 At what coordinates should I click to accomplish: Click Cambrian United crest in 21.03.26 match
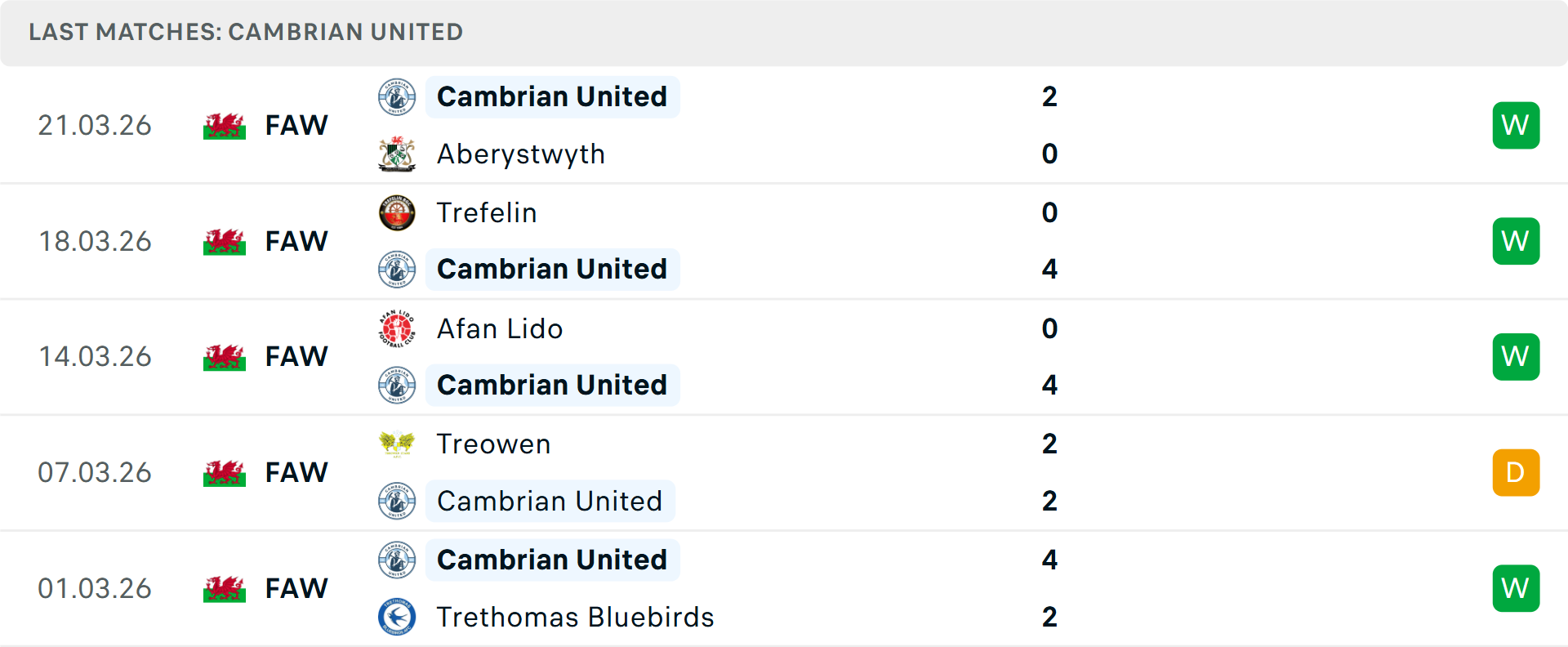397,97
